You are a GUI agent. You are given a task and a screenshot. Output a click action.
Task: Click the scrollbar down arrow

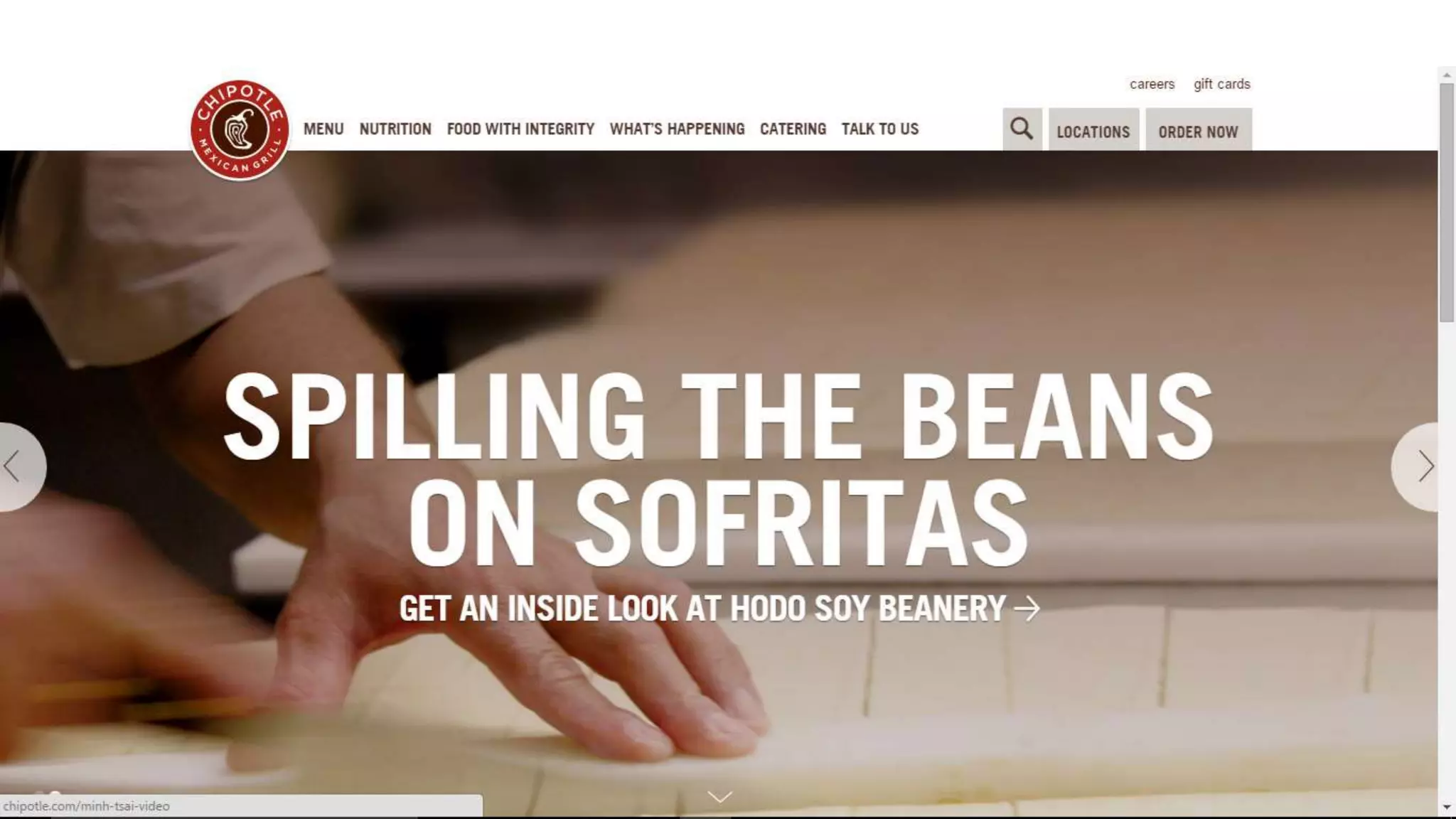point(1447,808)
